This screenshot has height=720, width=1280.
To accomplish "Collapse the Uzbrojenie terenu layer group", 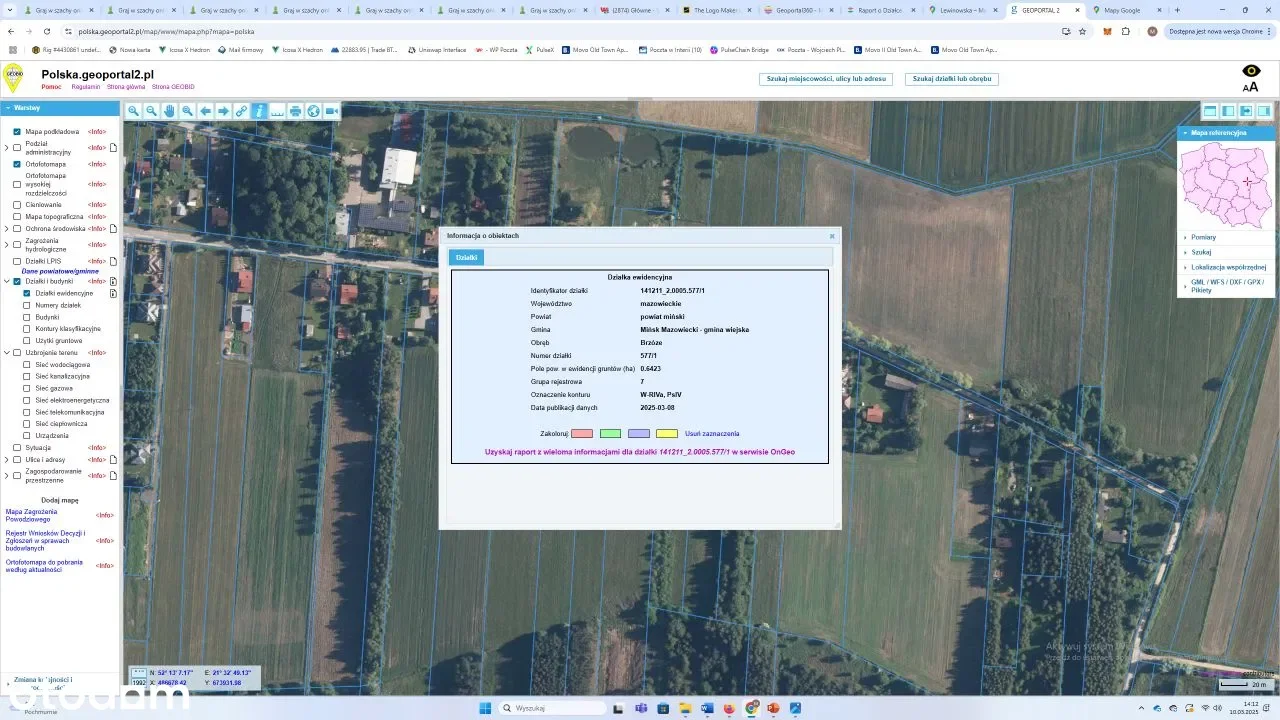I will click(x=6, y=353).
